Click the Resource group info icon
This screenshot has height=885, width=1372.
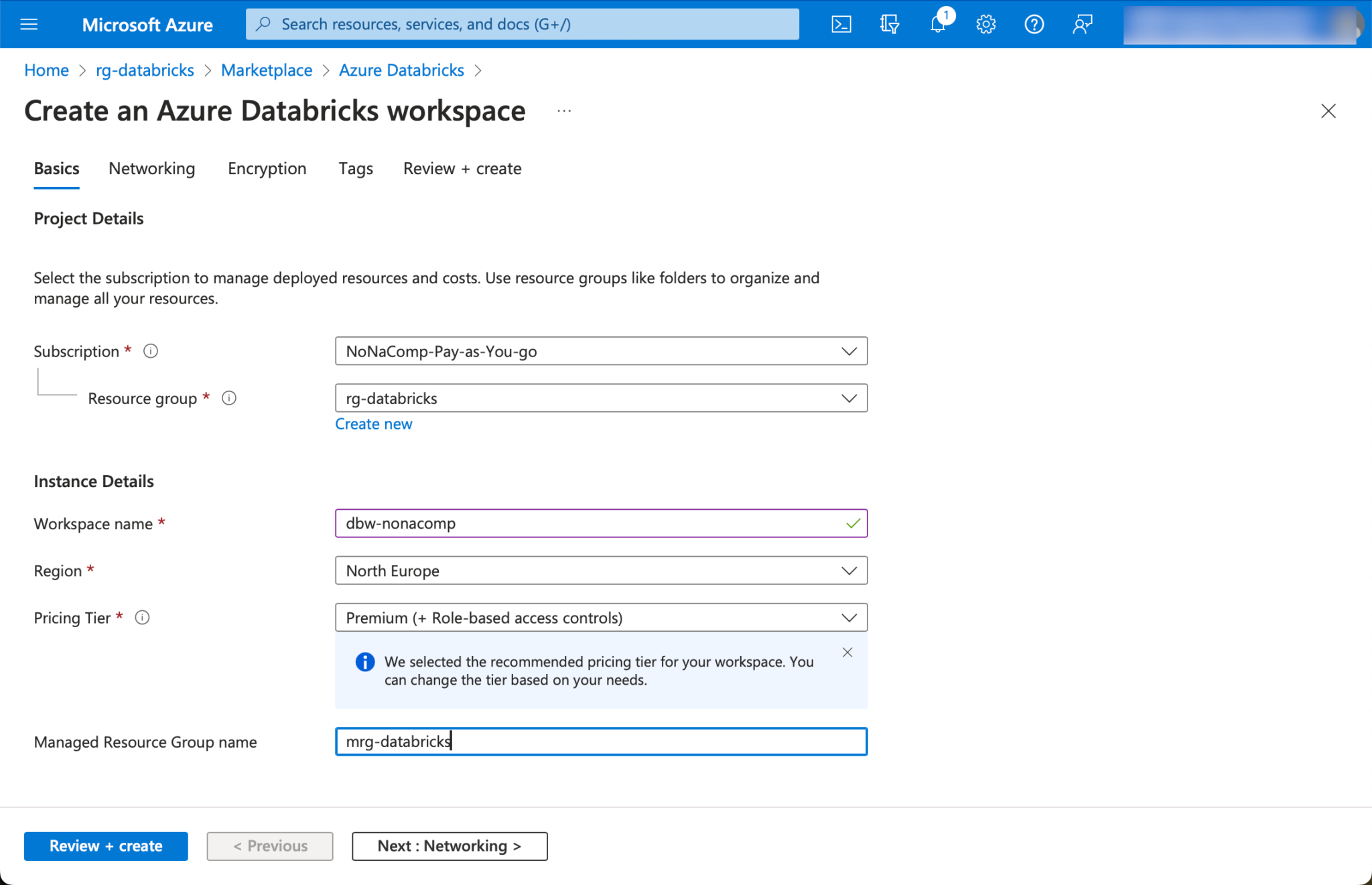[x=229, y=399]
